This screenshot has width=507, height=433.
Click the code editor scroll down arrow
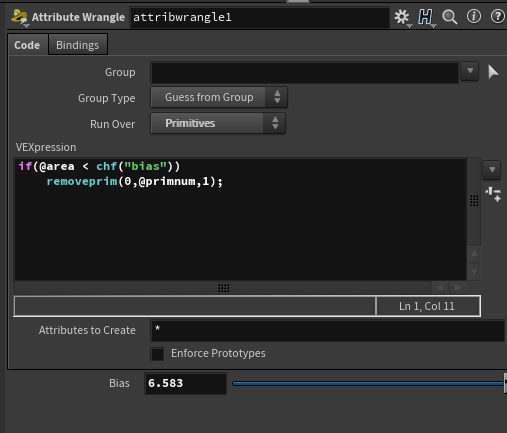pos(474,271)
